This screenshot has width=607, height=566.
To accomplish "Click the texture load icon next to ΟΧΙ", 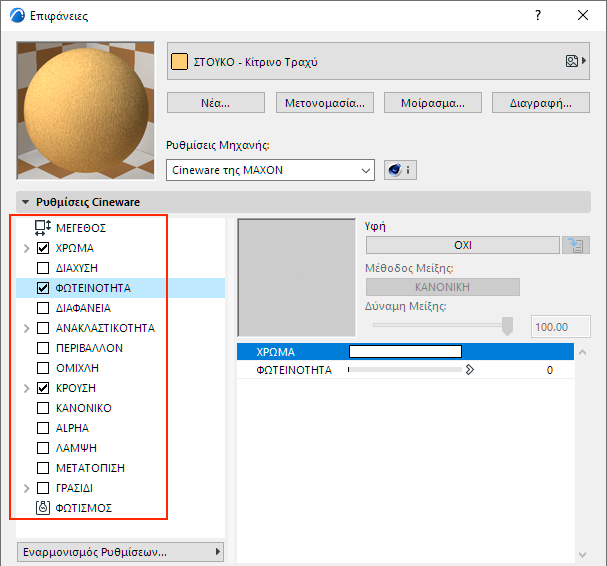I will click(576, 245).
